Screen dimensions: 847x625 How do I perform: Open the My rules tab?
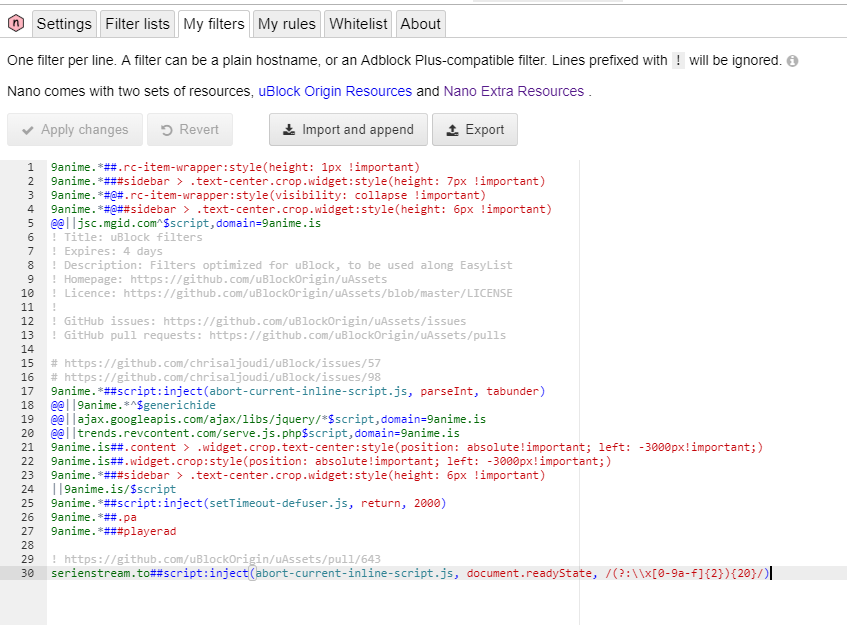(287, 24)
